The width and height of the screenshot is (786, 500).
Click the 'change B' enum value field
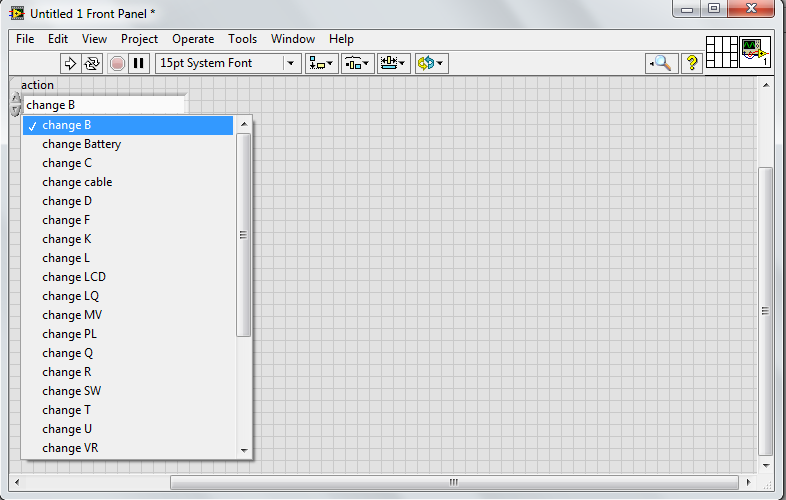103,105
